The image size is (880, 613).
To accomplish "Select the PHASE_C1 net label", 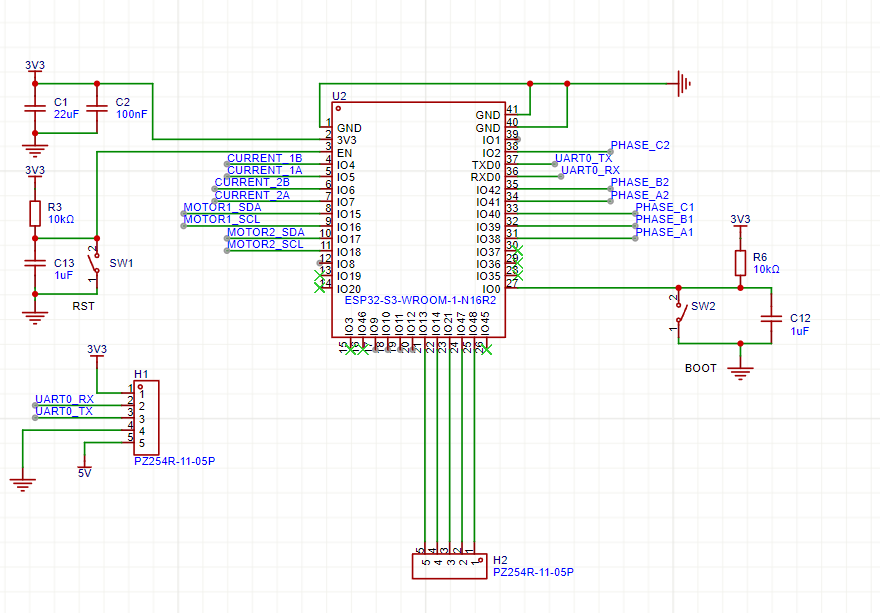I will pyautogui.click(x=664, y=207).
